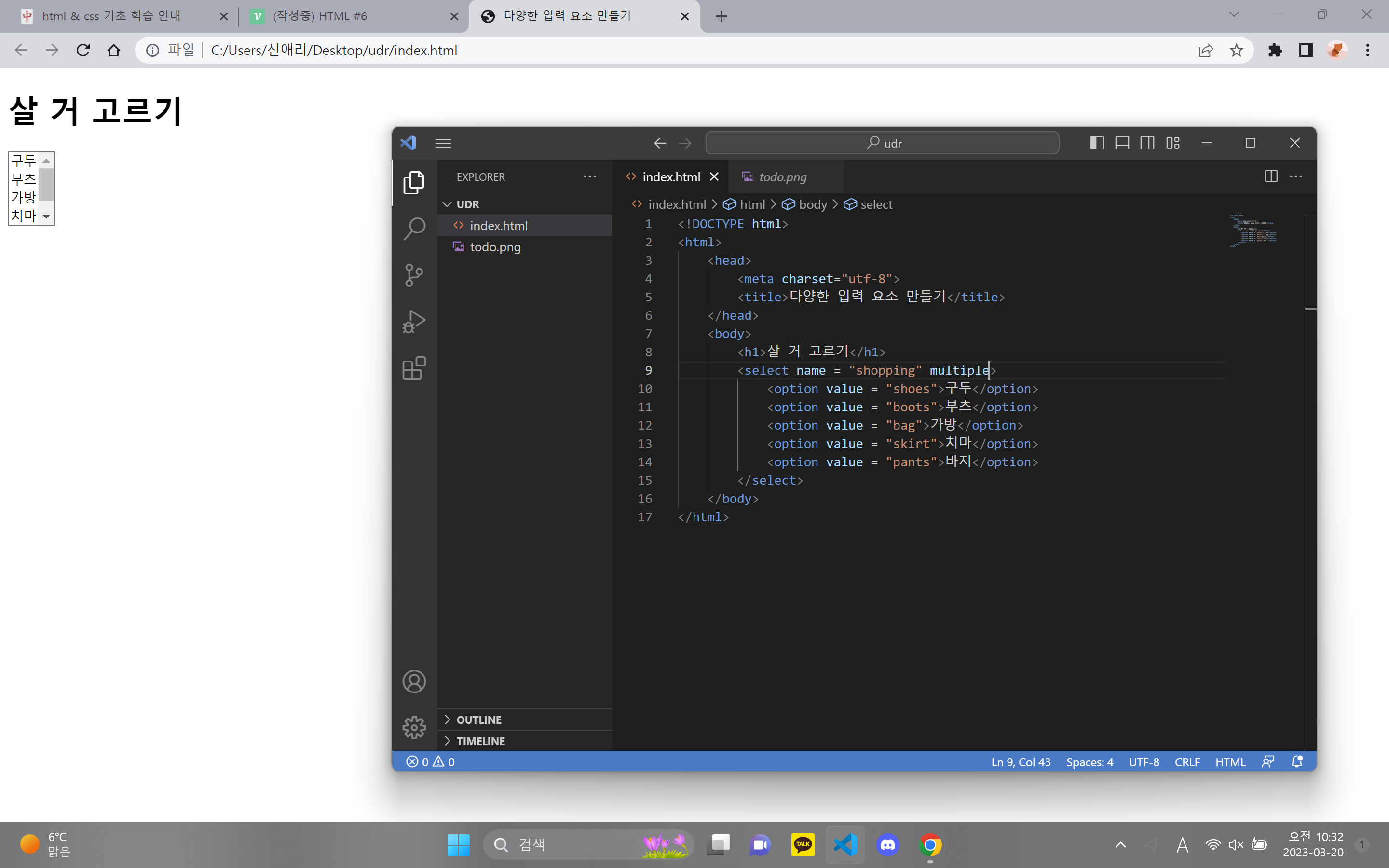
Task: Switch to the HTML #6 browser tab
Action: tap(320, 16)
